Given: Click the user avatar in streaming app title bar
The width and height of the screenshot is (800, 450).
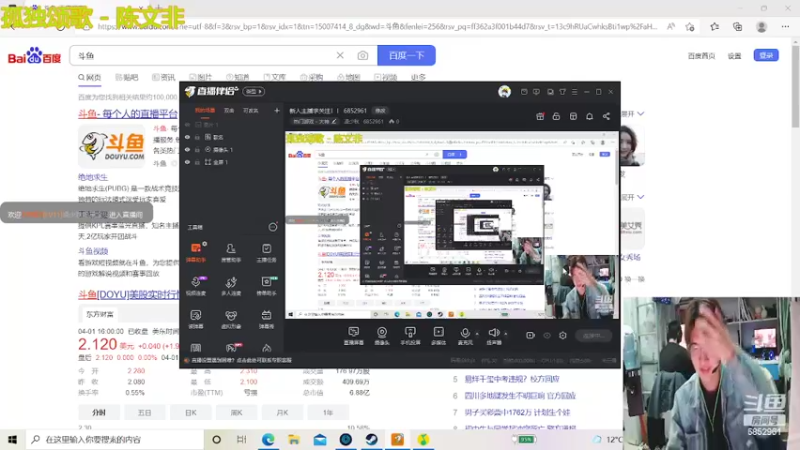Looking at the screenshot, I should click(504, 91).
